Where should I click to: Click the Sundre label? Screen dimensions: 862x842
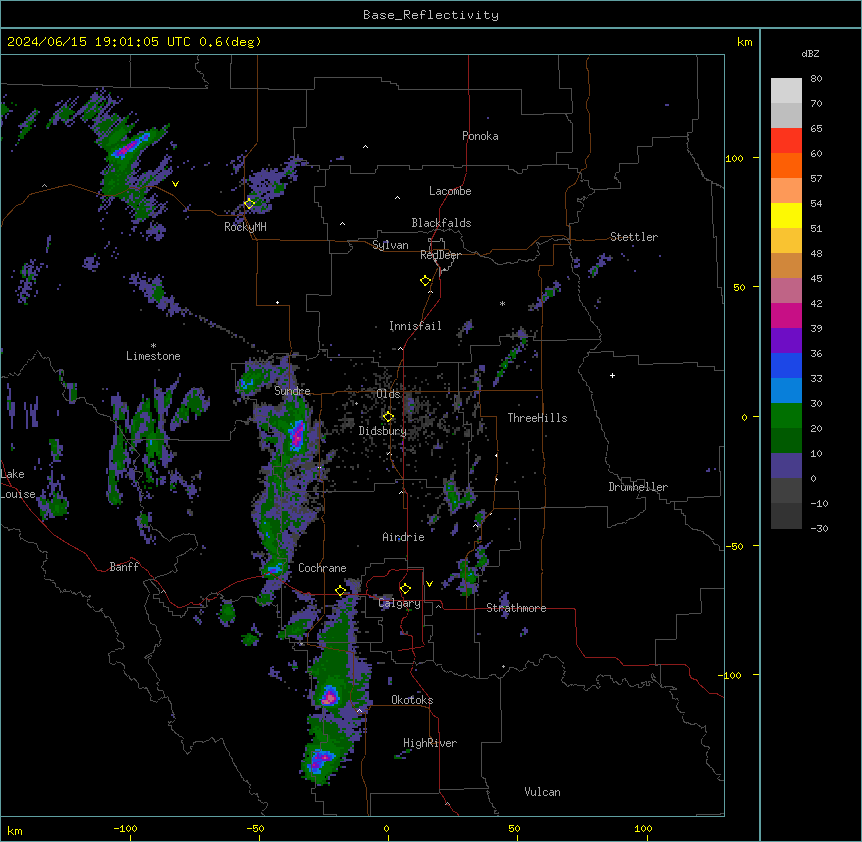pyautogui.click(x=292, y=391)
